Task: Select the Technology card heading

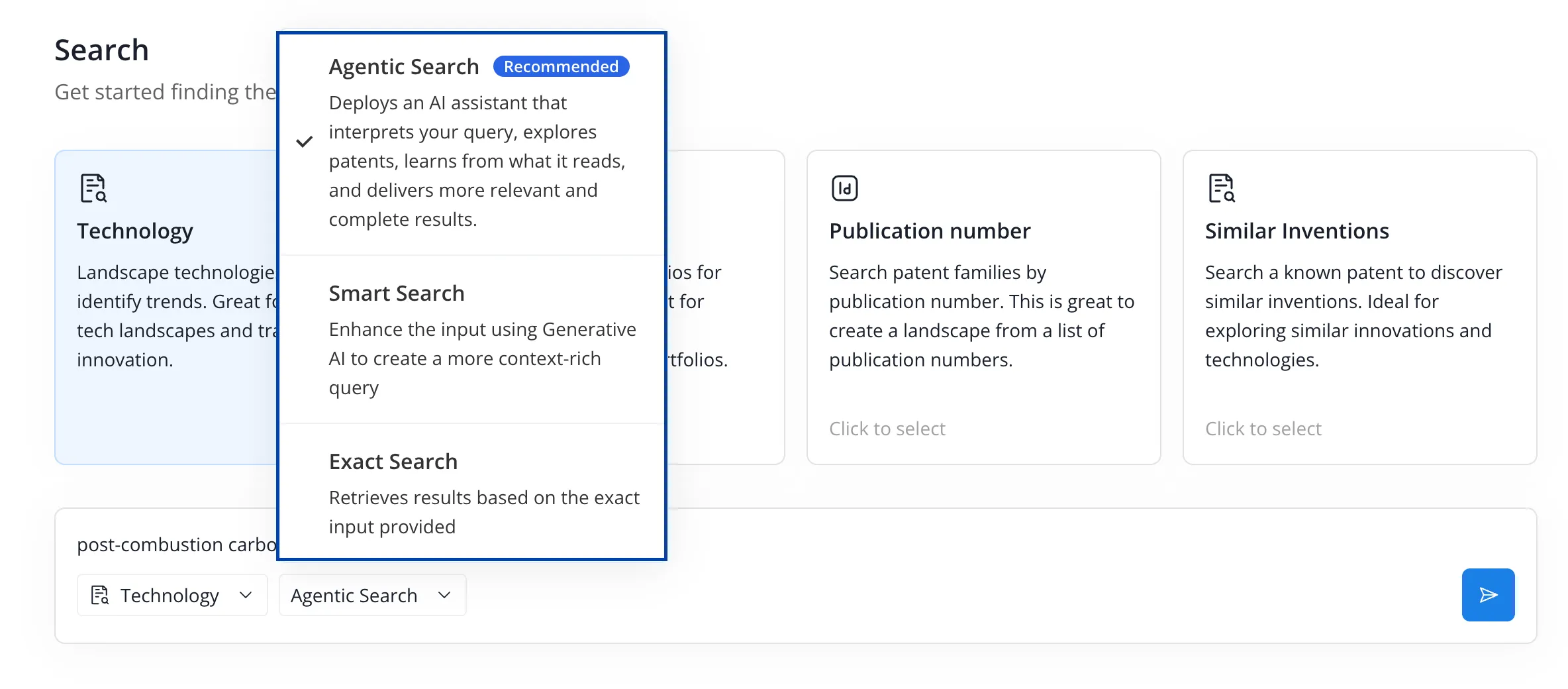Action: pos(135,231)
